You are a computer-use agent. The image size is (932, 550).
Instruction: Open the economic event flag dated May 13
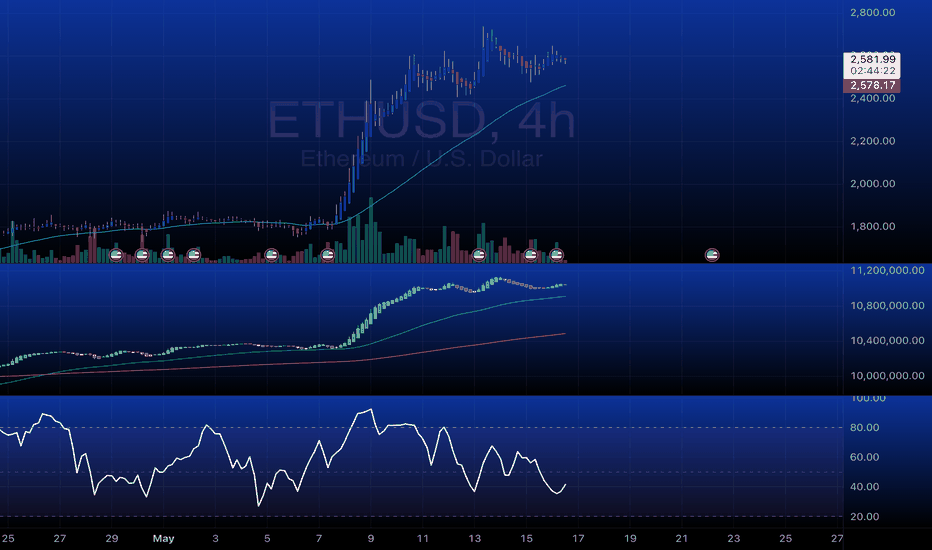479,255
